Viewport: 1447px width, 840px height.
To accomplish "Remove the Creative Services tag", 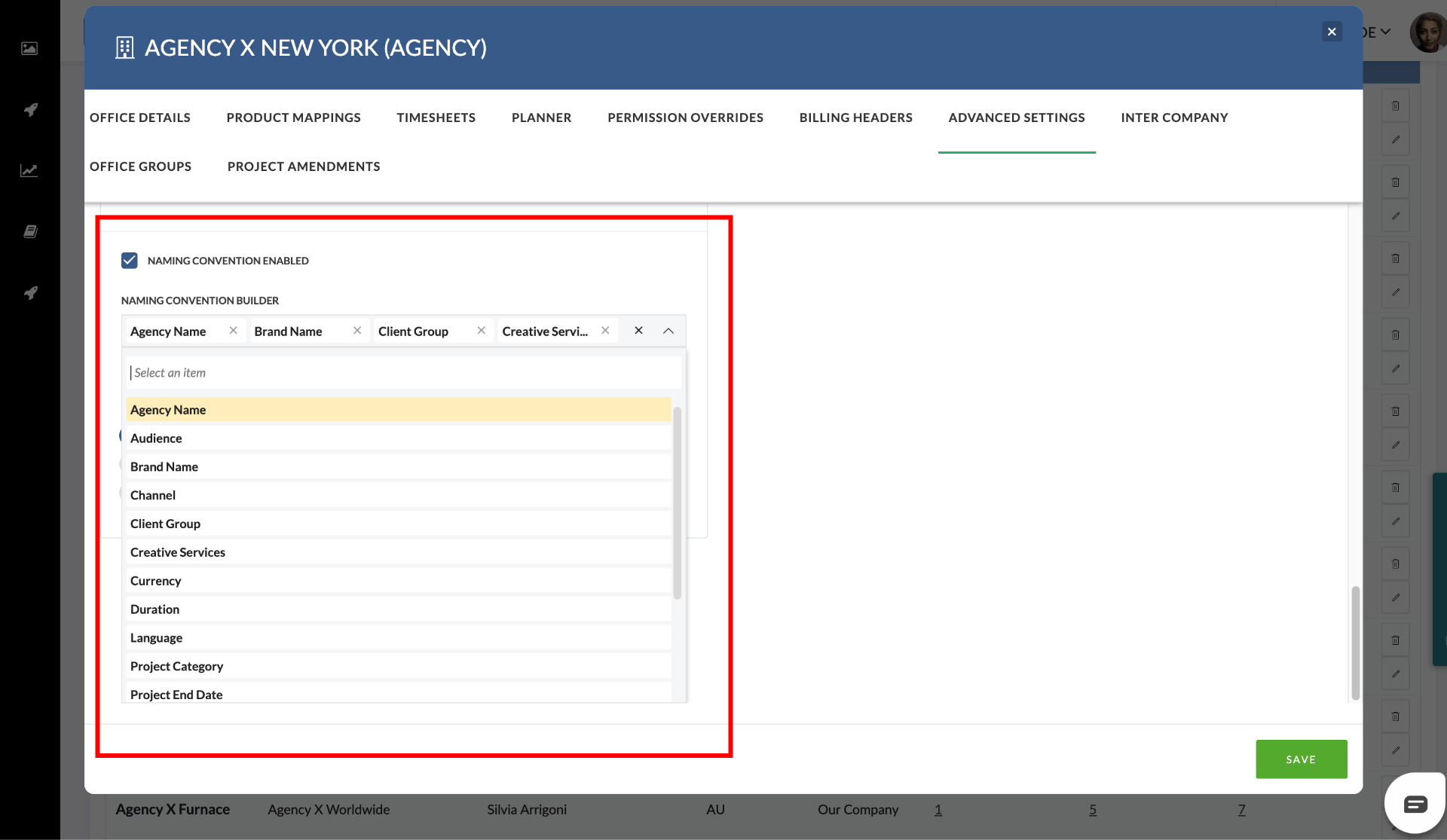I will [605, 331].
